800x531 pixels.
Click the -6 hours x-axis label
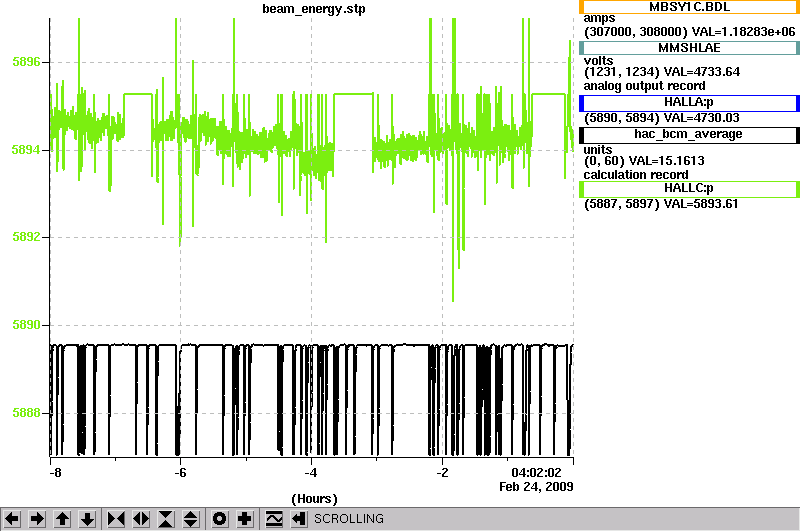[180, 473]
